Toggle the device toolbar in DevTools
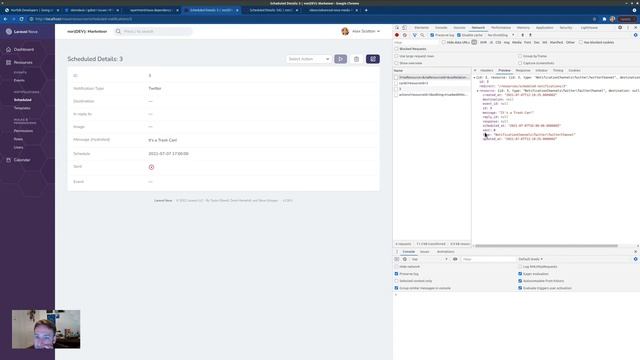Screen dimensions: 640x360 coord(404,28)
